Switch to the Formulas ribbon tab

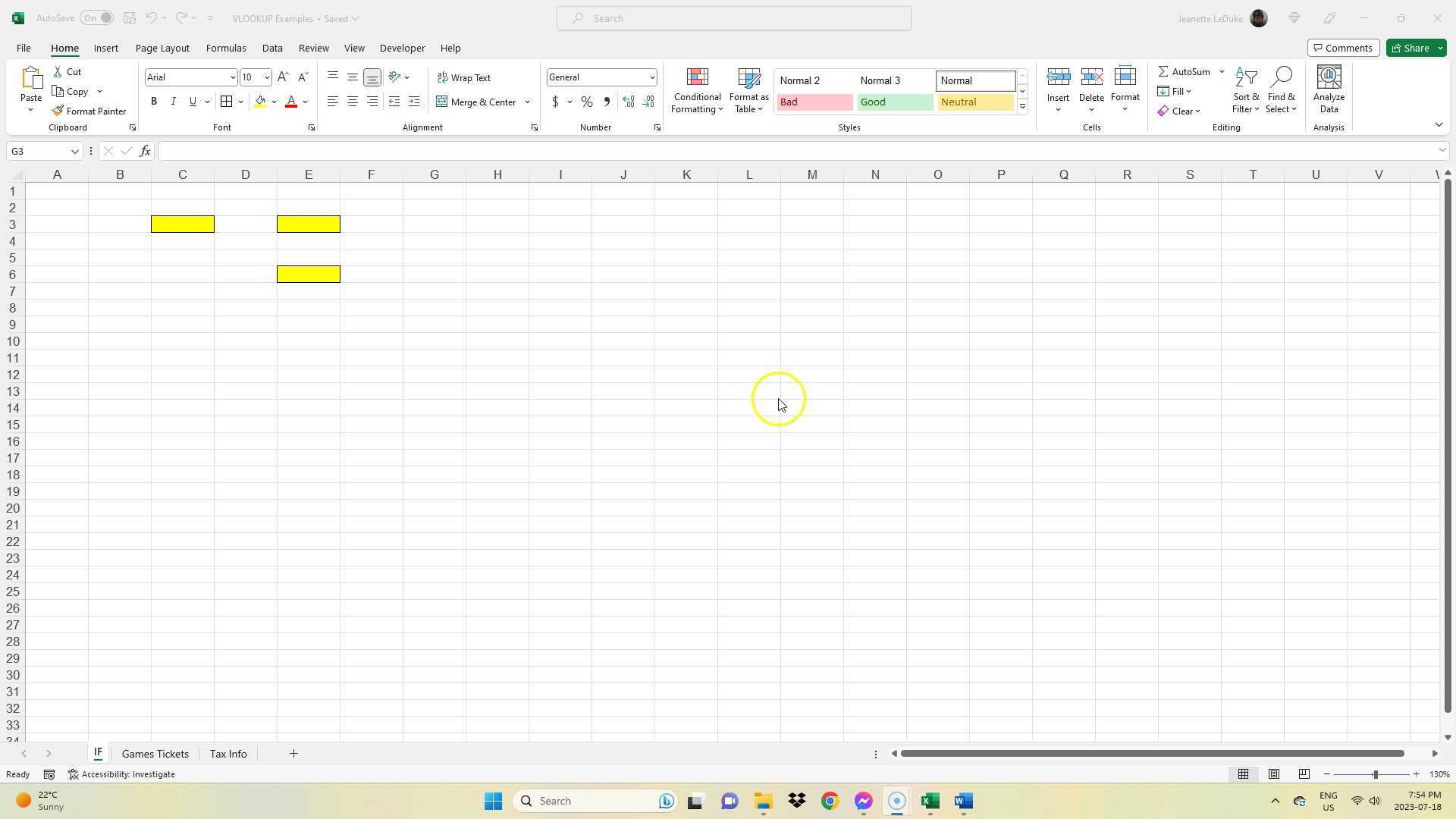[226, 48]
